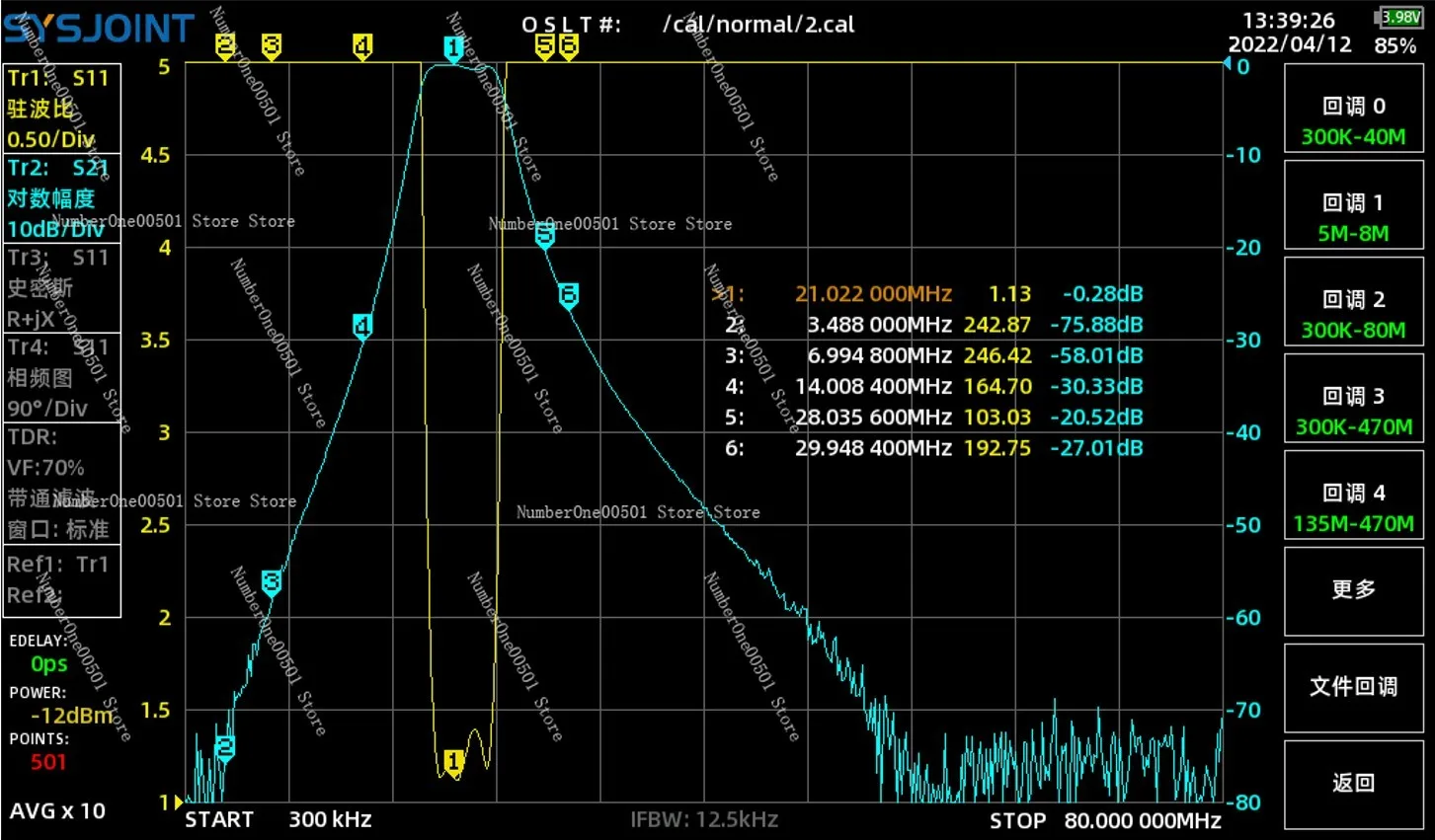This screenshot has height=840, width=1435.
Task: Tap the battery voltage icon
Action: click(1398, 17)
